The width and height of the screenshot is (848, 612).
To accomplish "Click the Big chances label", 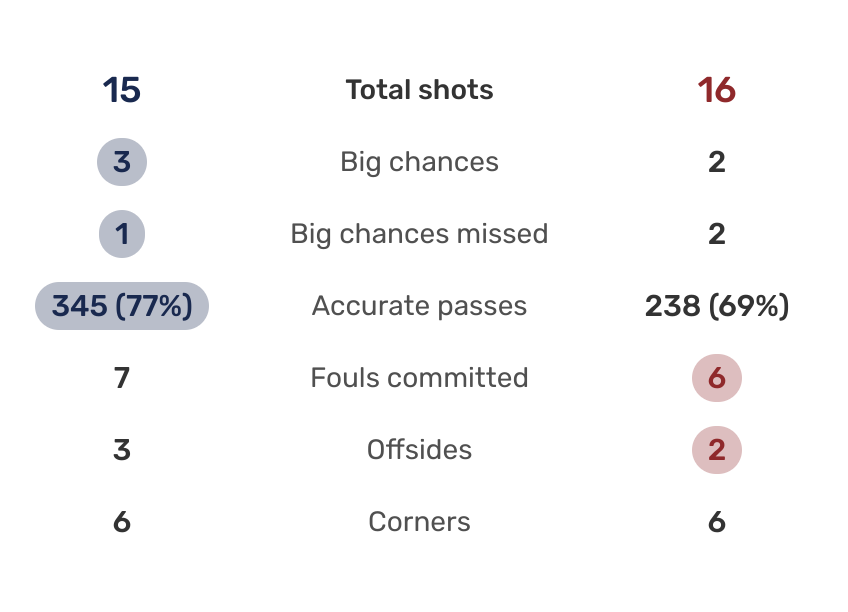I will tap(419, 162).
